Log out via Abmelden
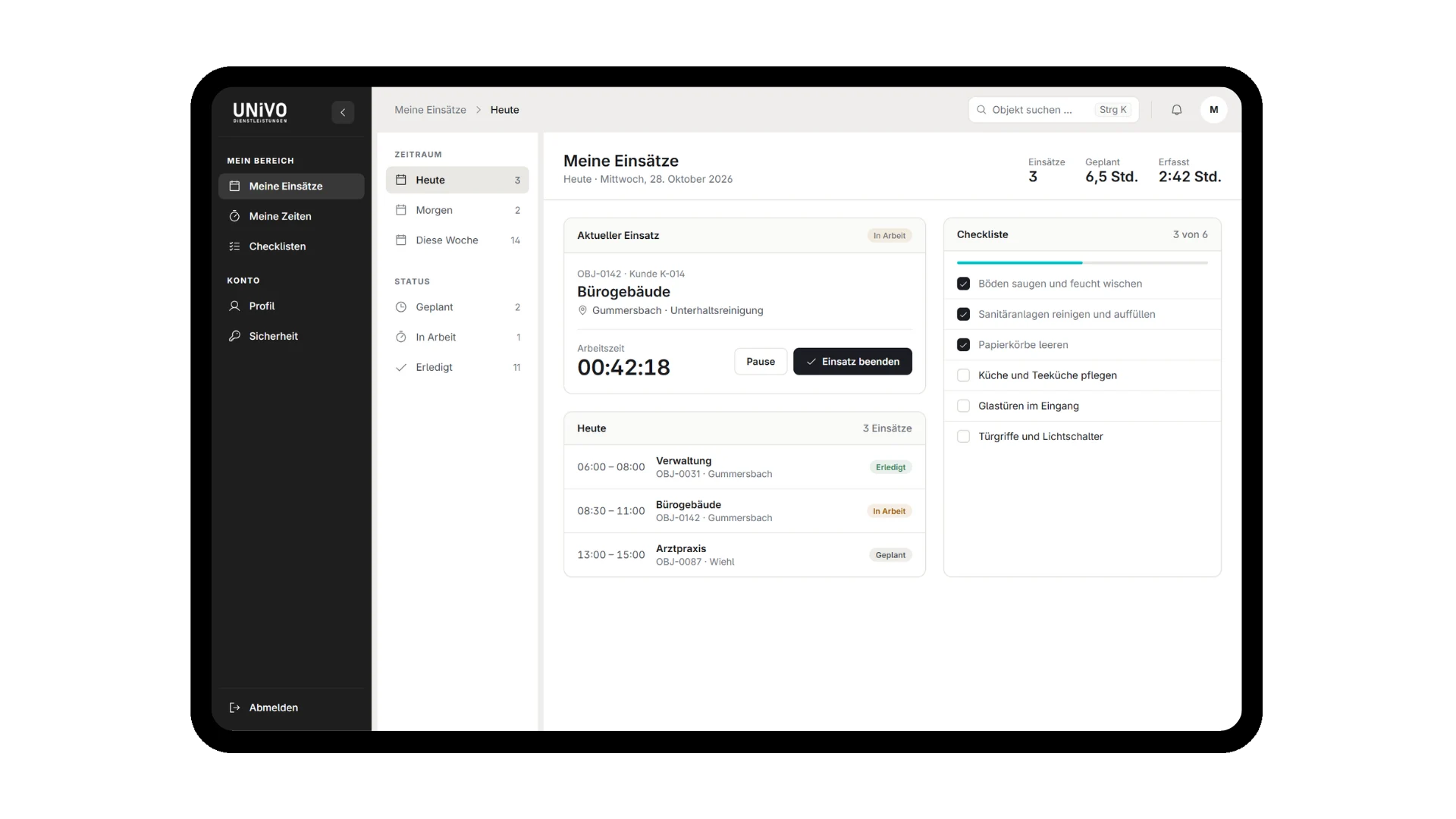Image resolution: width=1456 pixels, height=819 pixels. [x=291, y=708]
